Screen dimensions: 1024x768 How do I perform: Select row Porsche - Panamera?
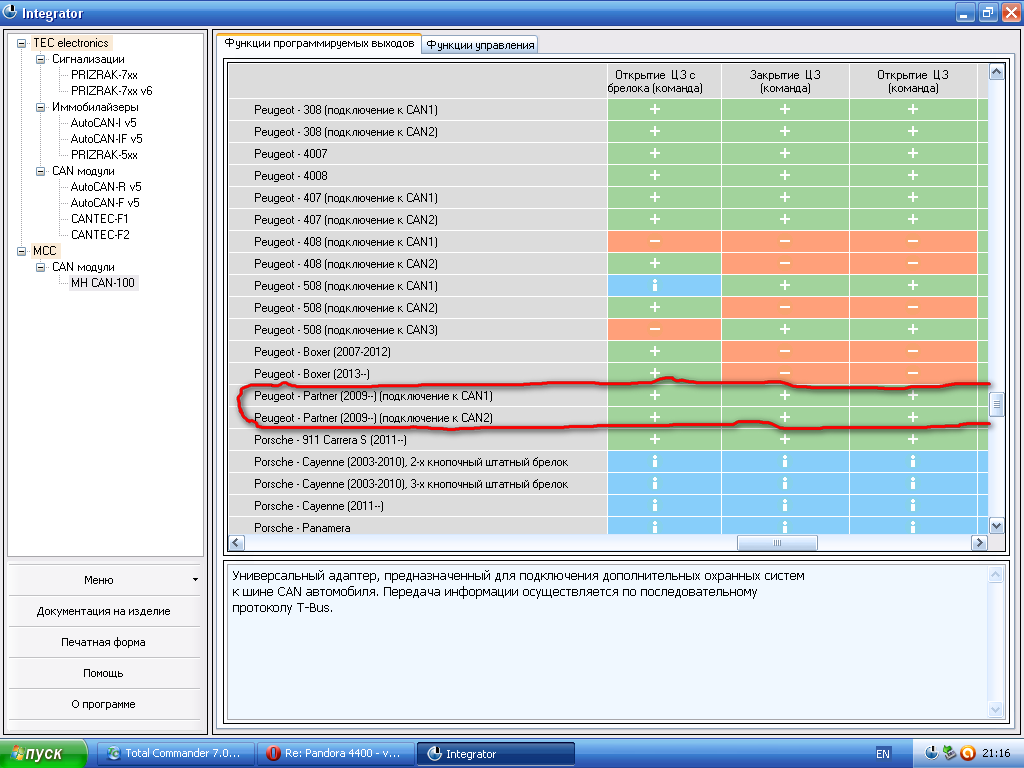coord(418,526)
